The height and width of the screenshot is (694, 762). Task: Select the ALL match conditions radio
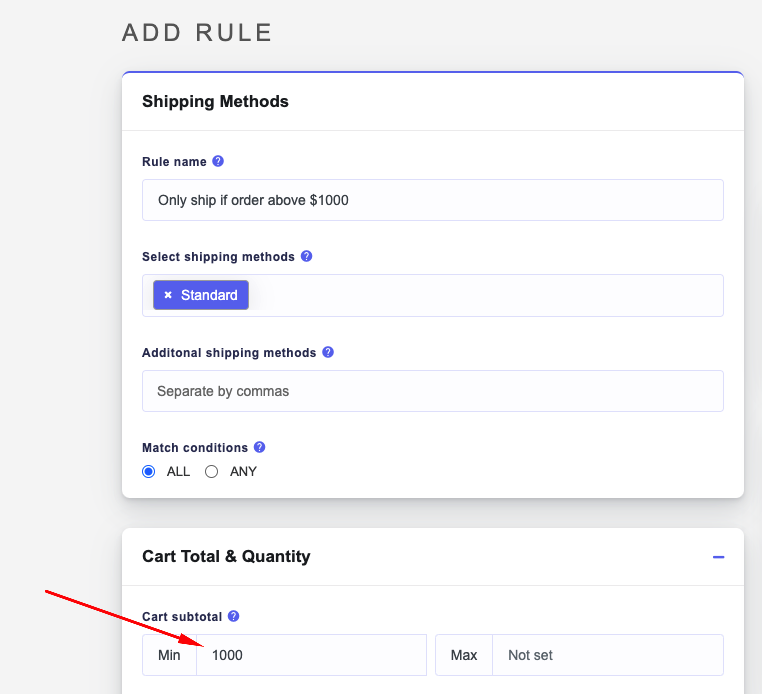click(x=149, y=471)
